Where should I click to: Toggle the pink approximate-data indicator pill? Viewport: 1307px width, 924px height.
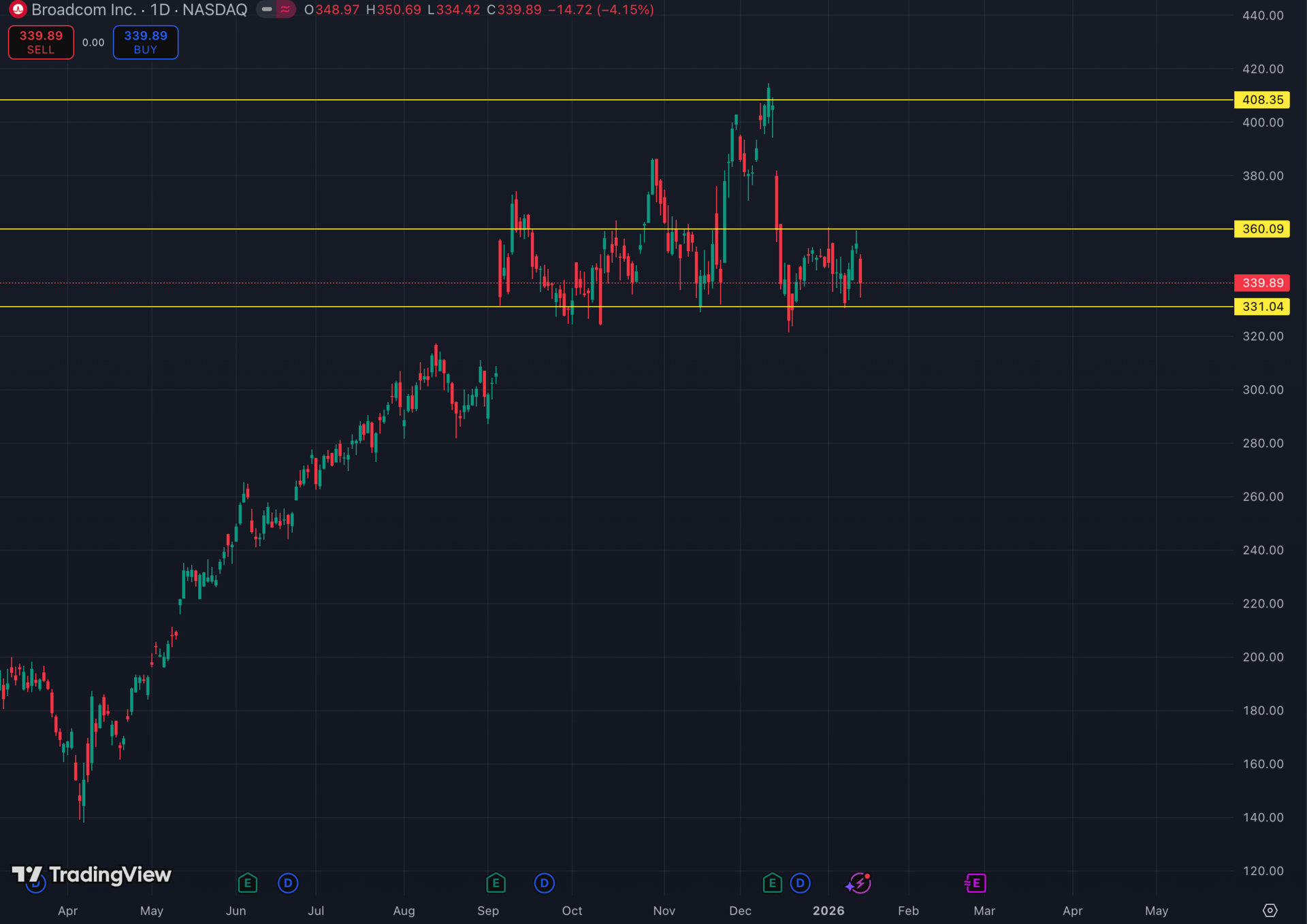click(285, 10)
